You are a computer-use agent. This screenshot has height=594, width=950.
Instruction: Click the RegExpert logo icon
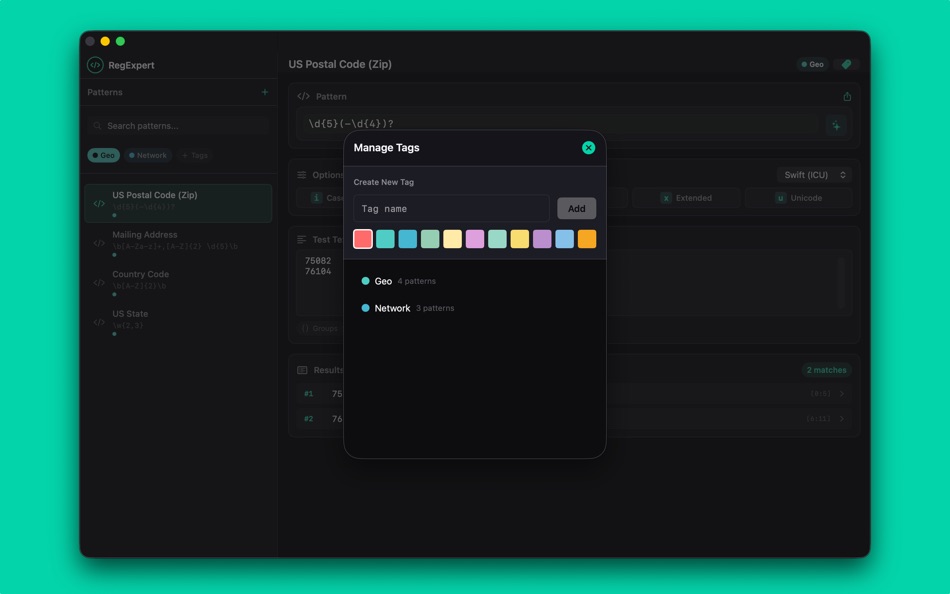95,65
